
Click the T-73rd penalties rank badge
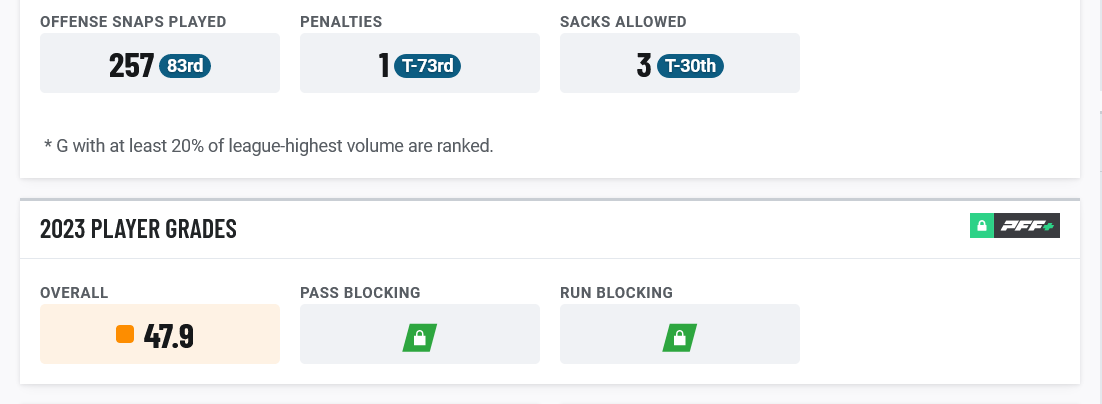(x=427, y=66)
